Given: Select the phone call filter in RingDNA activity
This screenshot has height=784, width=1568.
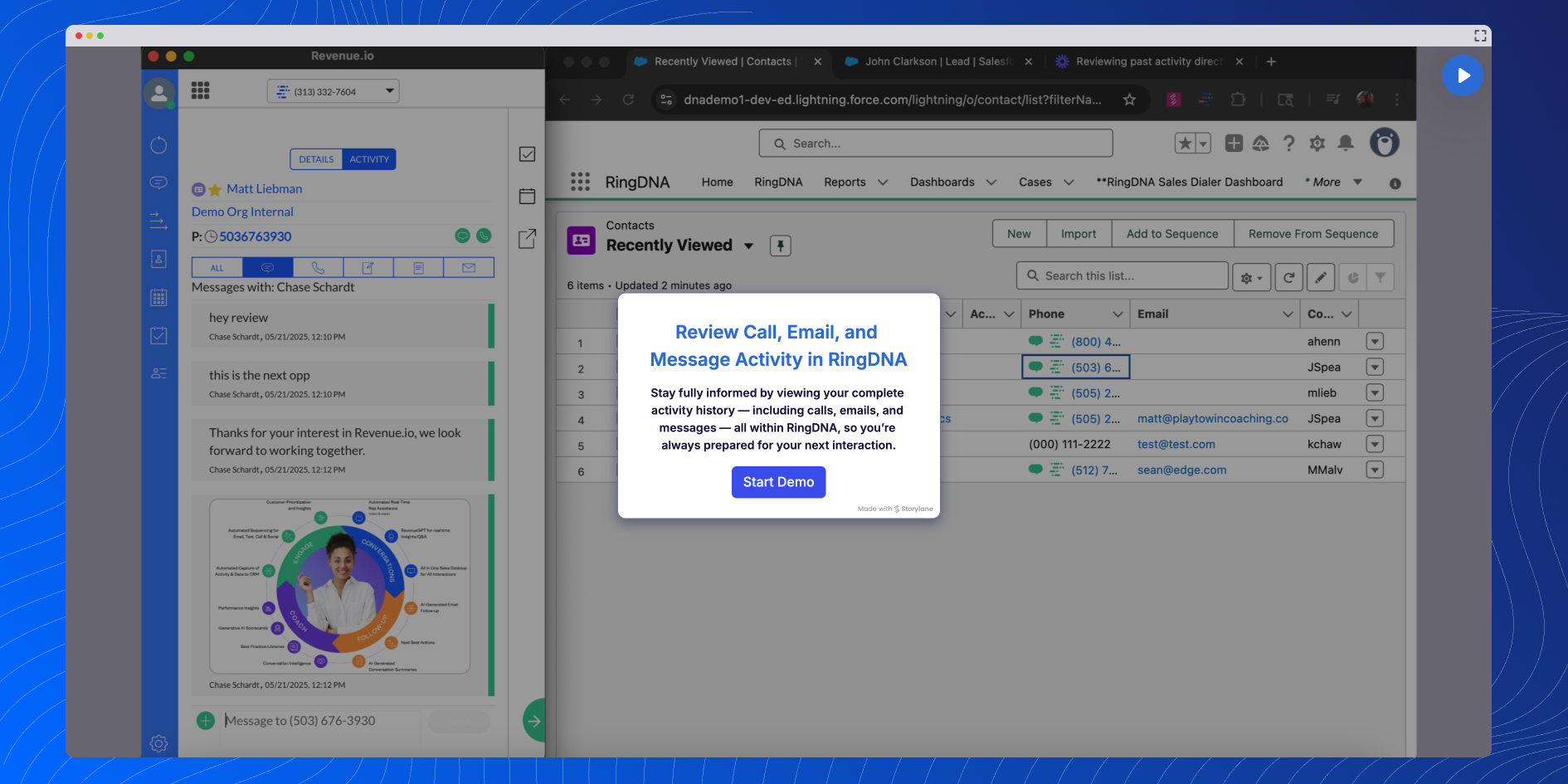Looking at the screenshot, I should [x=318, y=267].
